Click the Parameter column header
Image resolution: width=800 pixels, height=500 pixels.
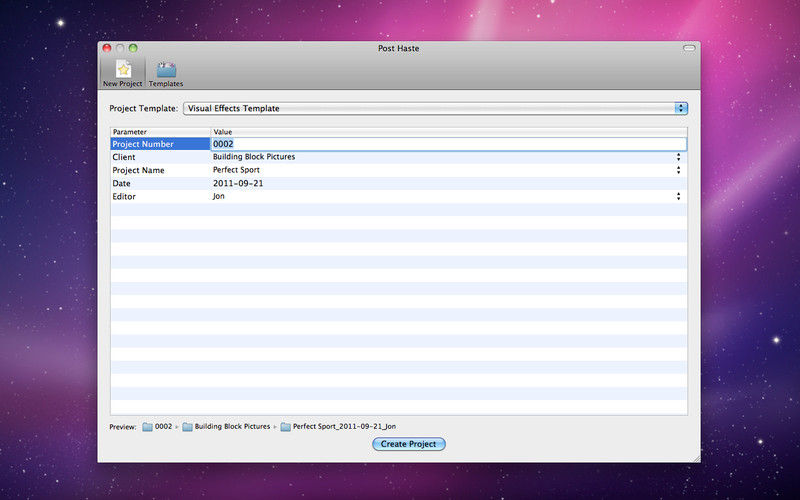(161, 132)
